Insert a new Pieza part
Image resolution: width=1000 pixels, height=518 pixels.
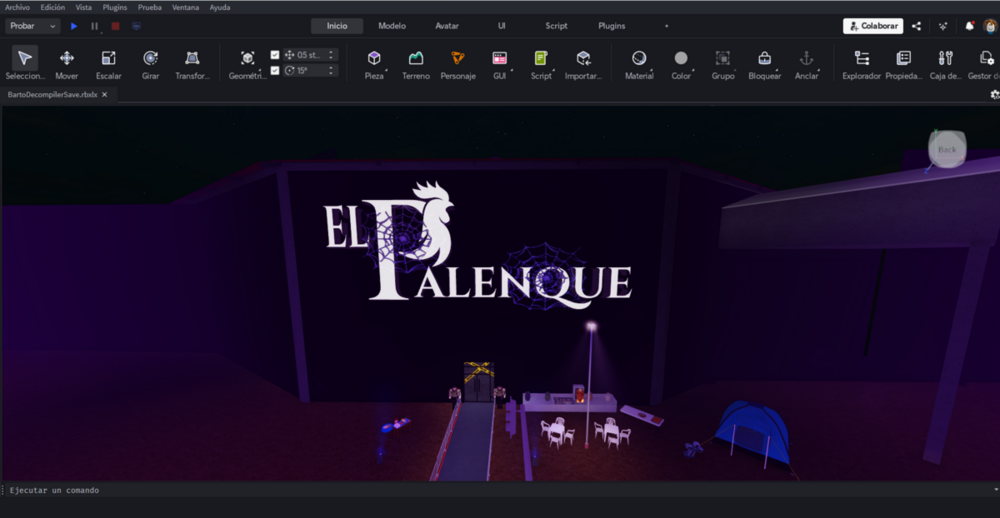[374, 58]
